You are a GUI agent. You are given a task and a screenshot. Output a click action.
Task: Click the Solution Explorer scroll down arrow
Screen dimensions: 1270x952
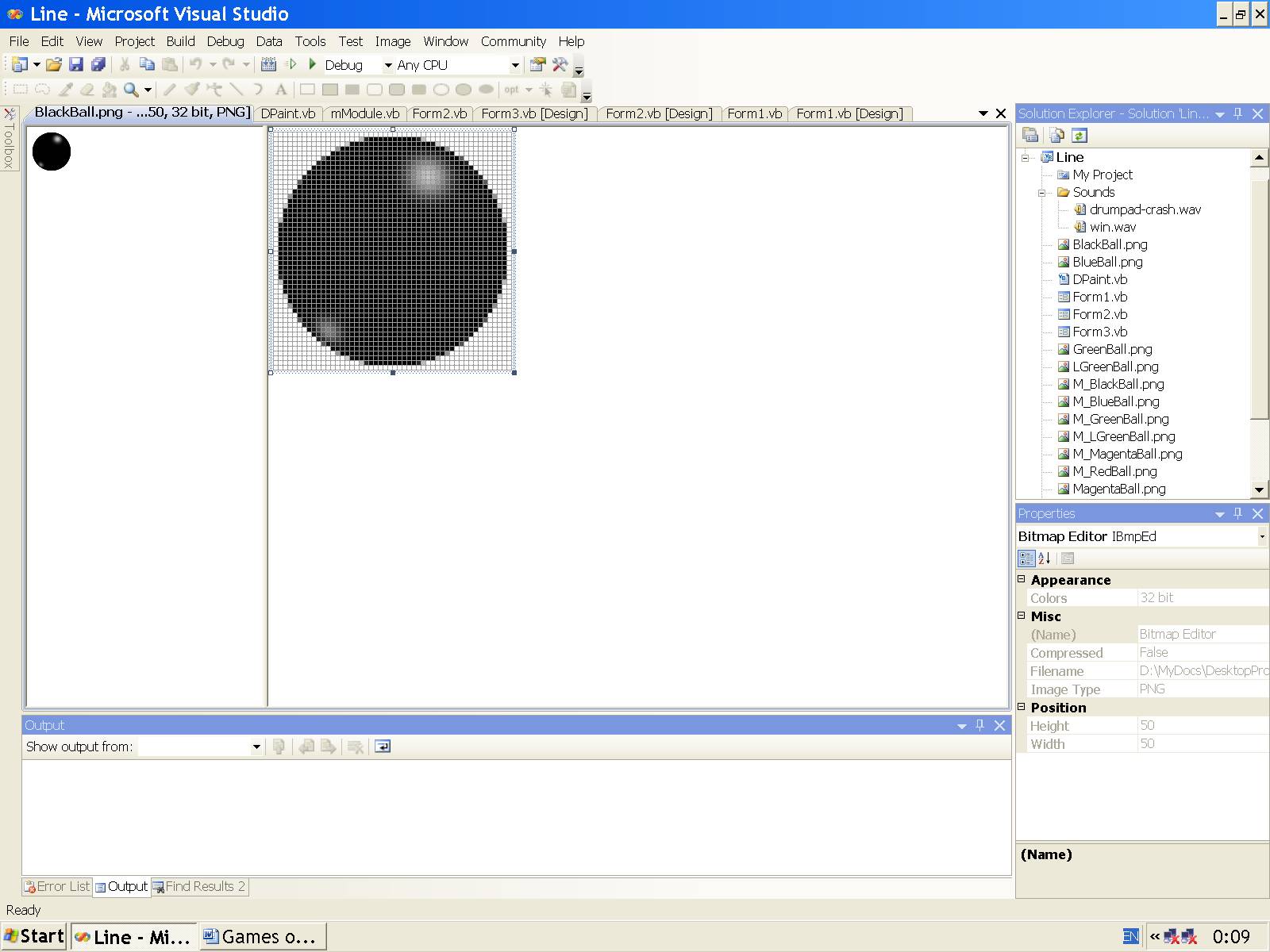click(x=1259, y=489)
